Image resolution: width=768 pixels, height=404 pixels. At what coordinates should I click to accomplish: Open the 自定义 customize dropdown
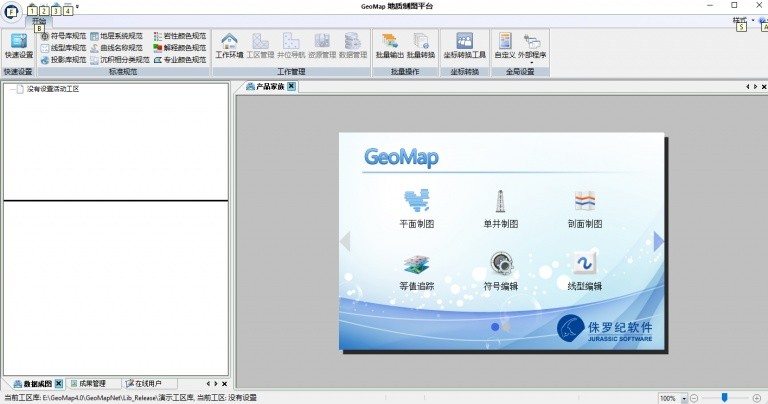504,45
